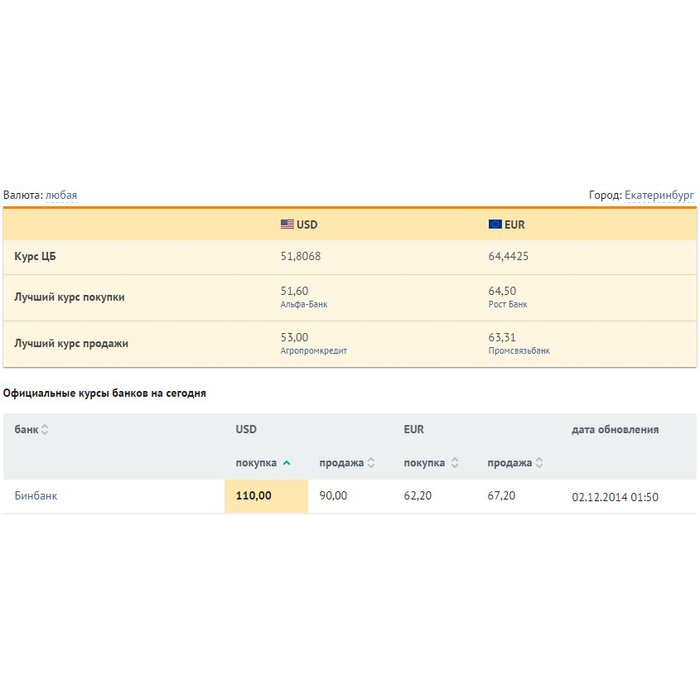The width and height of the screenshot is (700, 700).
Task: Sort by USD покупка column label
Action: 256,463
